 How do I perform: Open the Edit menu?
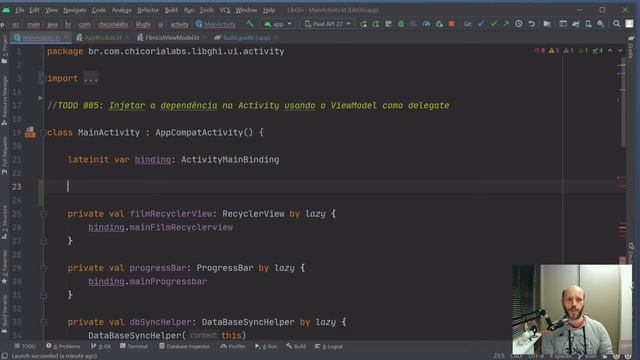point(35,10)
